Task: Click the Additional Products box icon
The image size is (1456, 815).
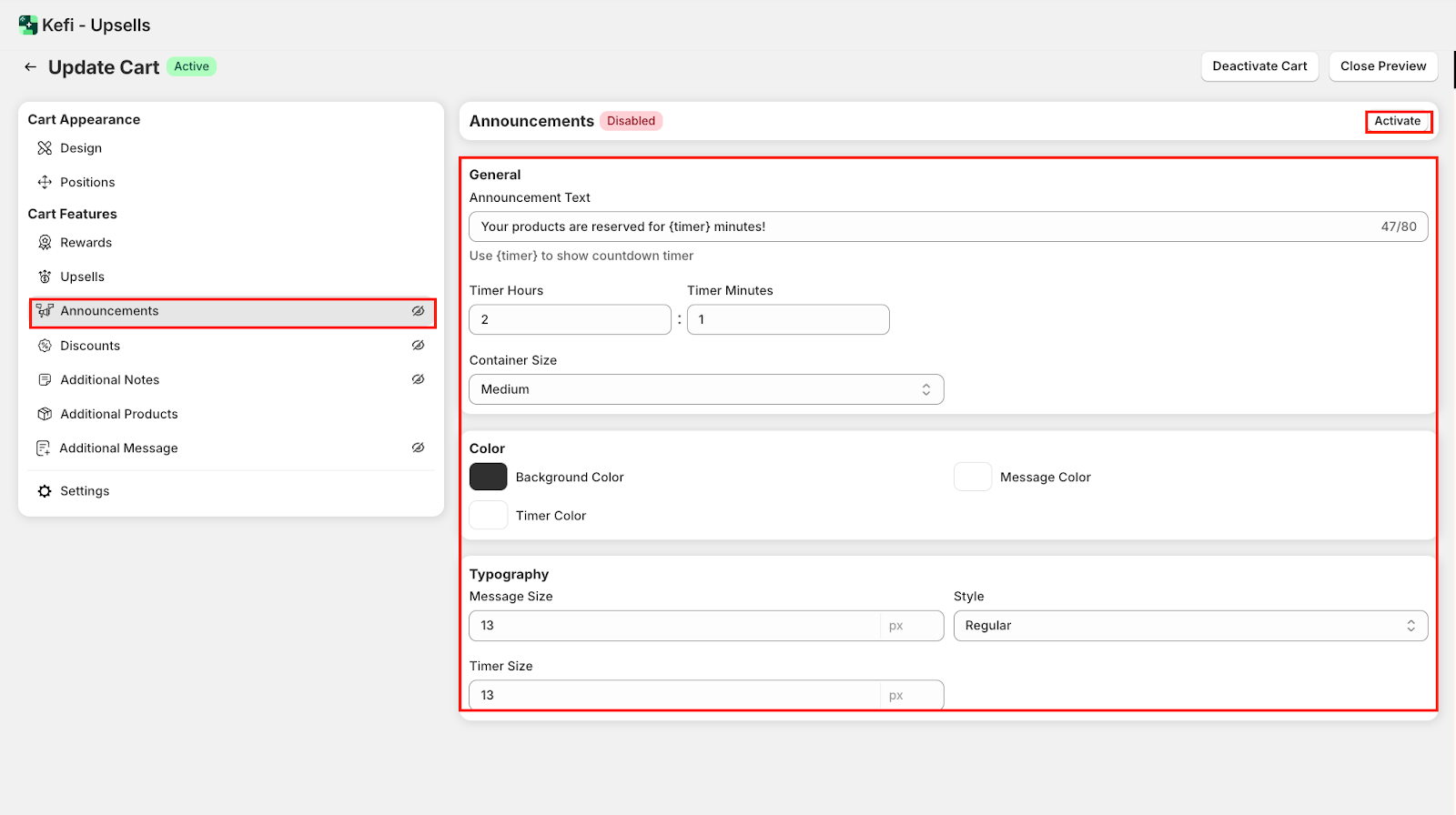Action: [45, 414]
